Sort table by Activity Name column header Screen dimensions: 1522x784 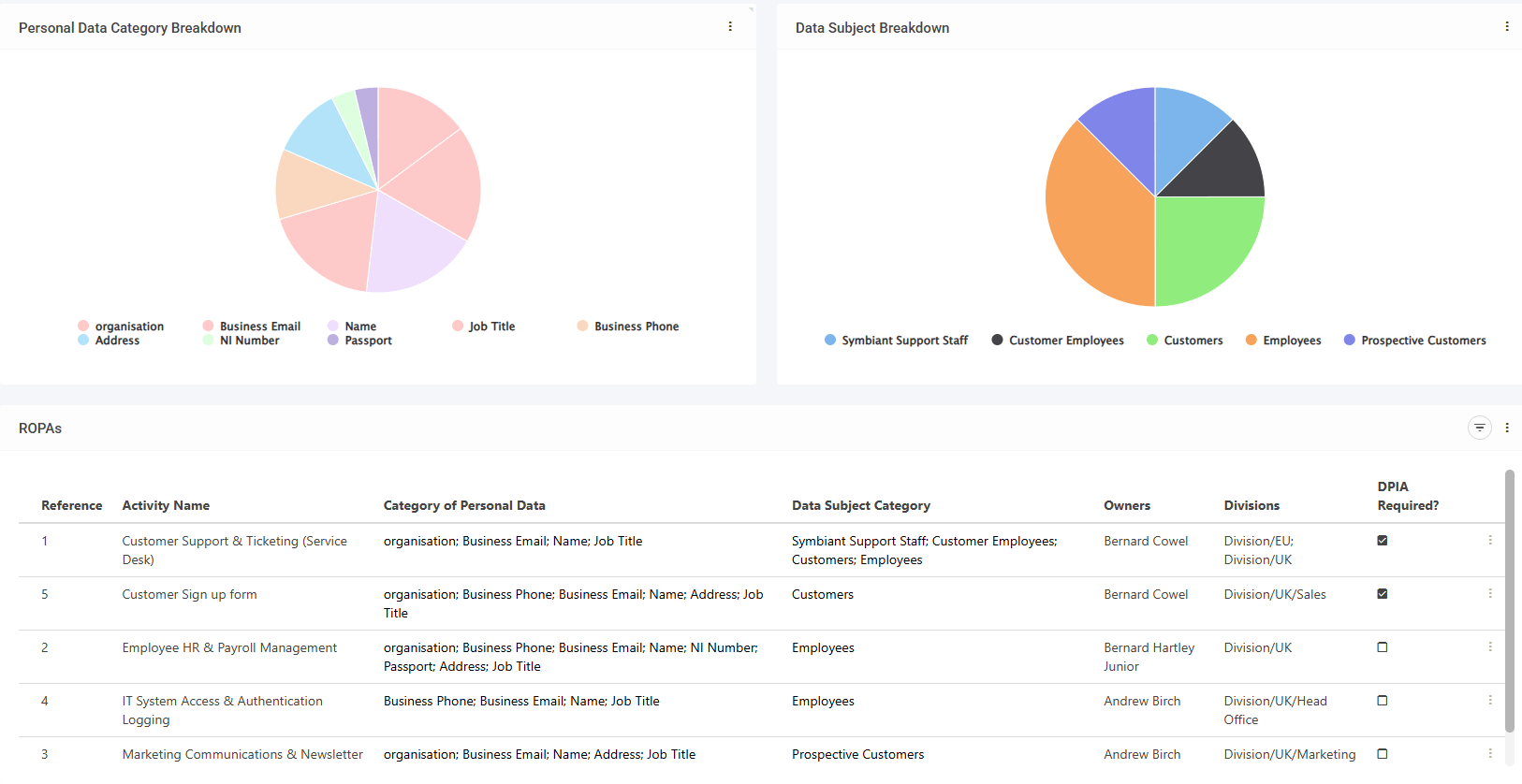tap(166, 505)
